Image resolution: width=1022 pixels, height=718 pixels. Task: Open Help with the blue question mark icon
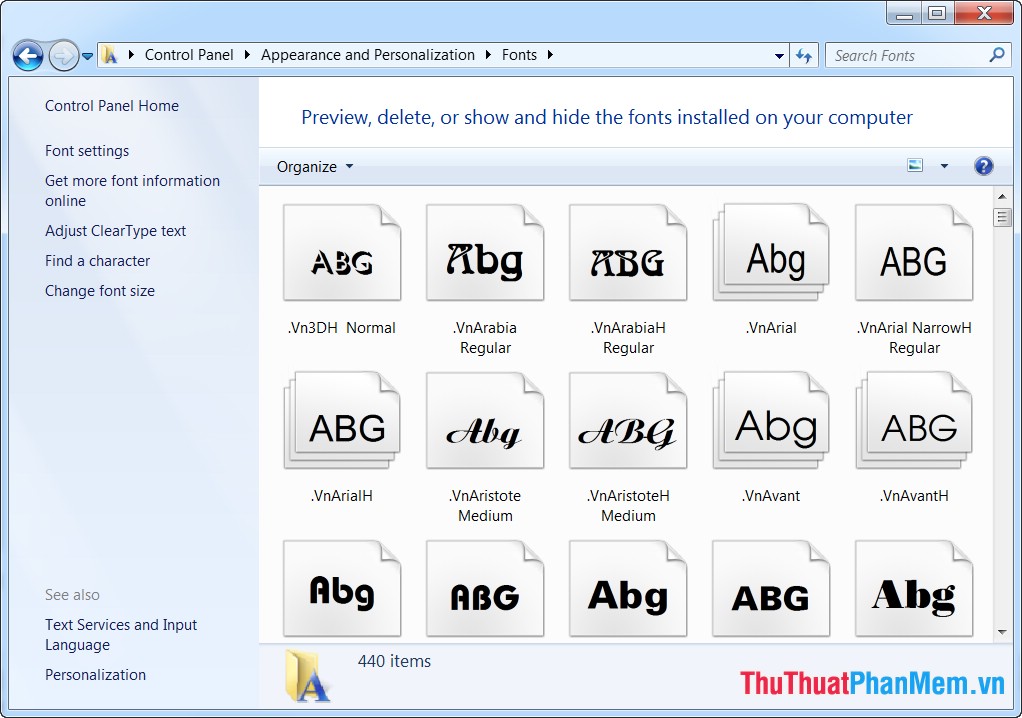click(x=984, y=166)
